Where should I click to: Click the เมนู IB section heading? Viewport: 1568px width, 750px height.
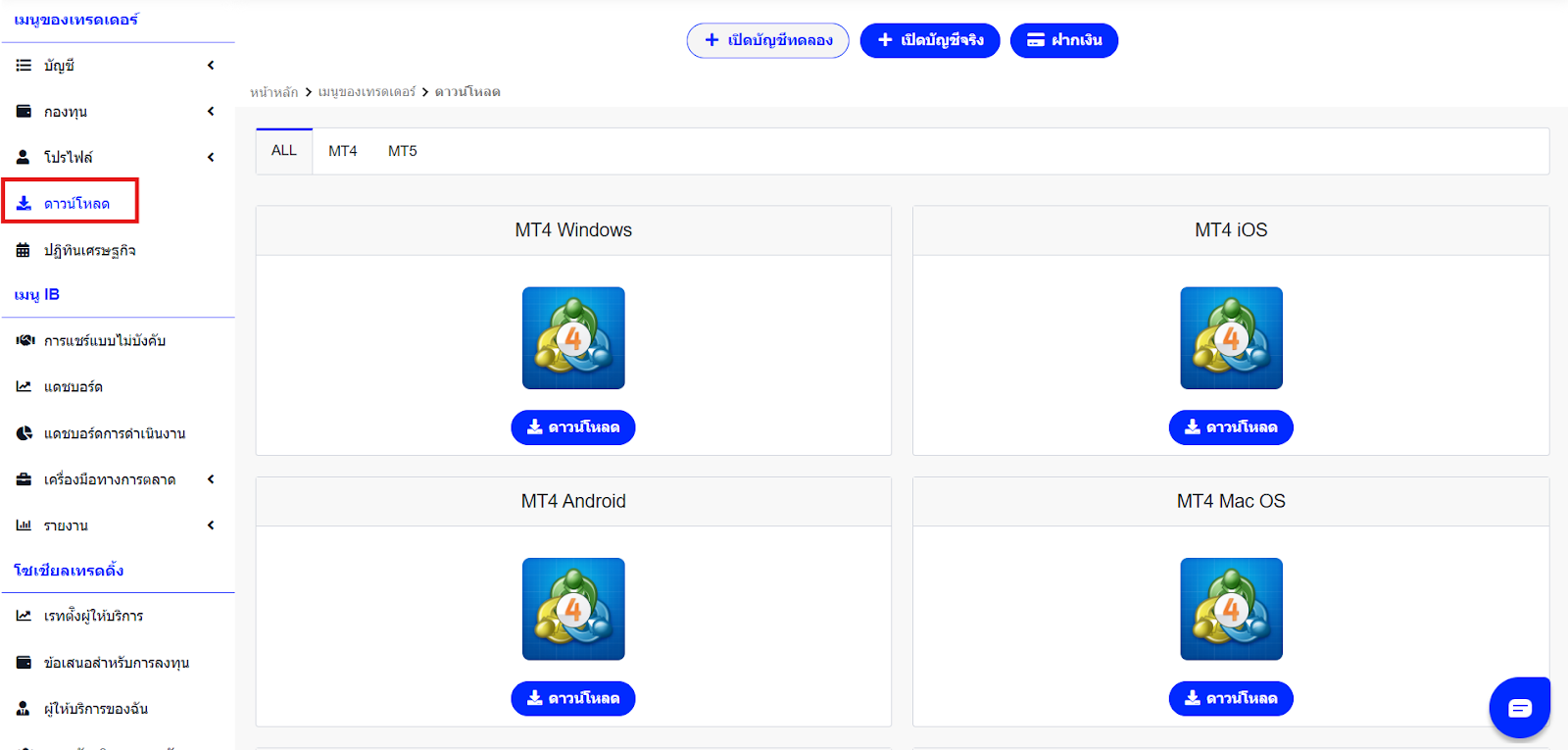click(37, 294)
